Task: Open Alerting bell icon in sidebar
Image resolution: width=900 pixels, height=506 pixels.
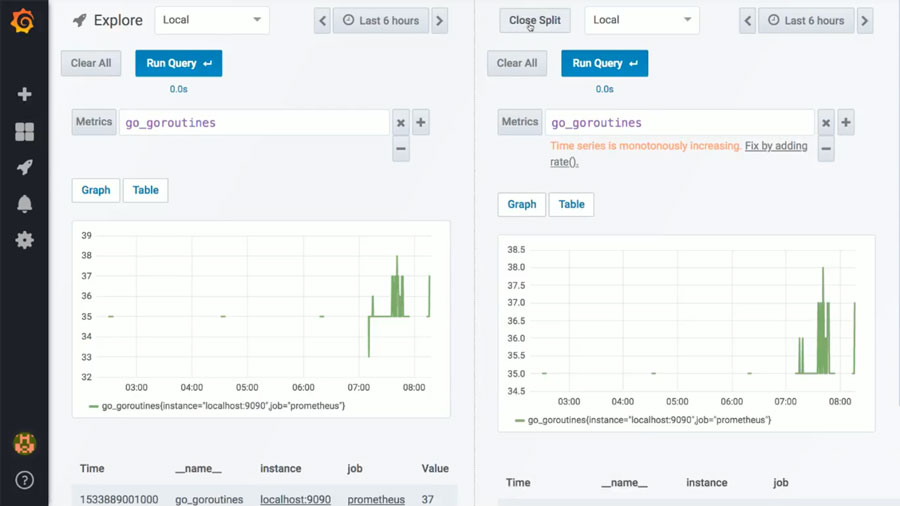Action: 24,204
